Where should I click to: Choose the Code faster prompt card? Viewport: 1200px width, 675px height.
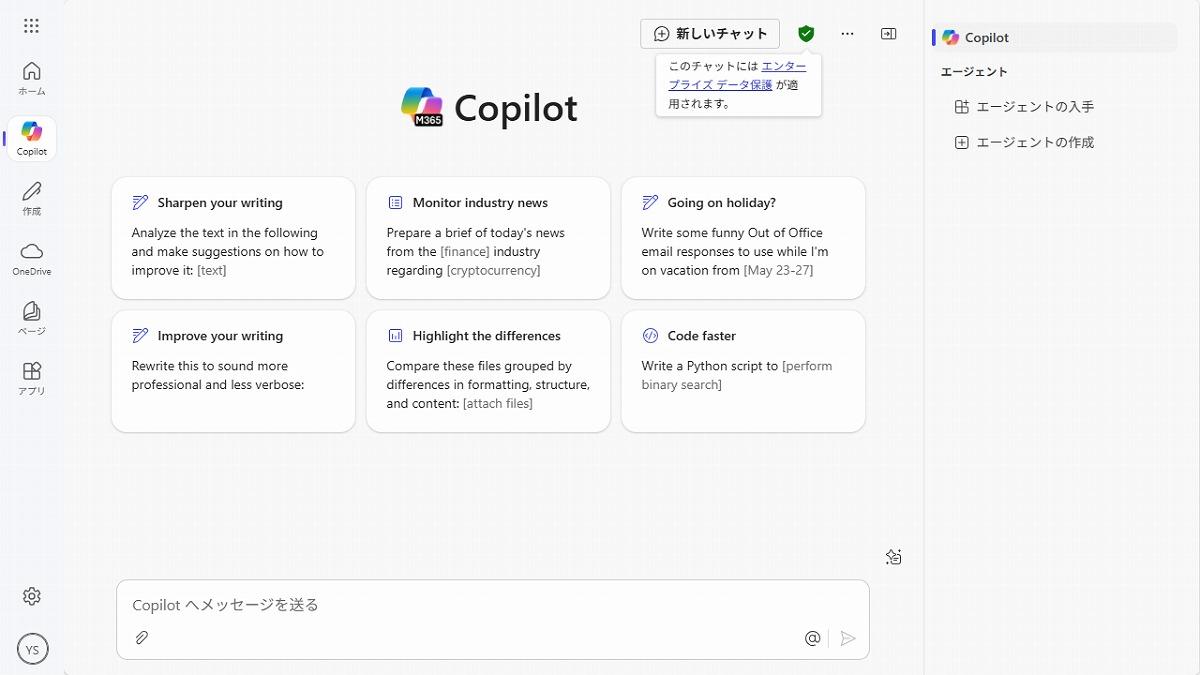coord(743,371)
